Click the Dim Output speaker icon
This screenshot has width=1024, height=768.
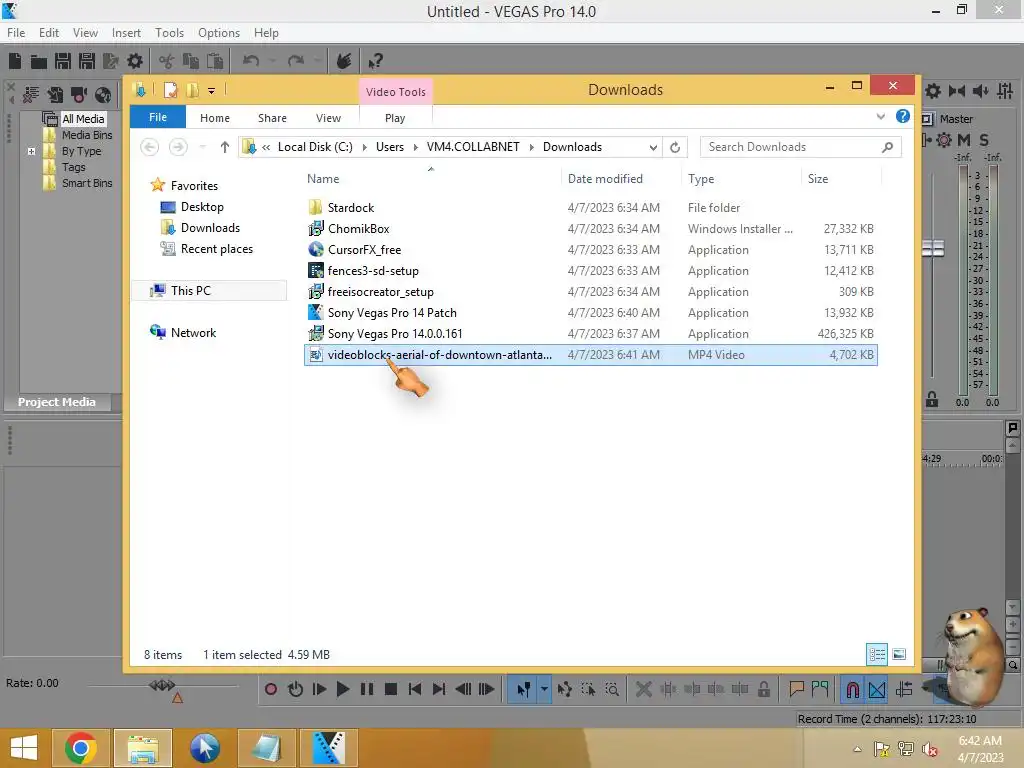[x=980, y=91]
